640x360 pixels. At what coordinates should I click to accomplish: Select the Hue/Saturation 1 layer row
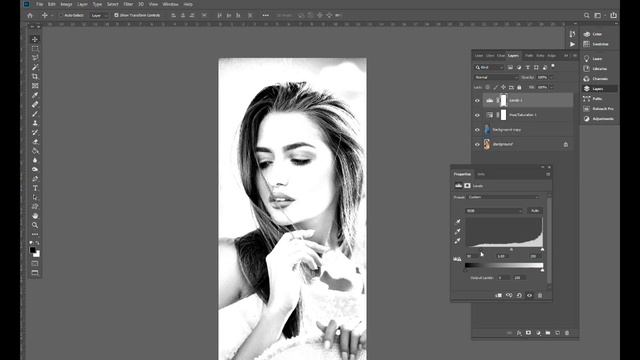527,115
